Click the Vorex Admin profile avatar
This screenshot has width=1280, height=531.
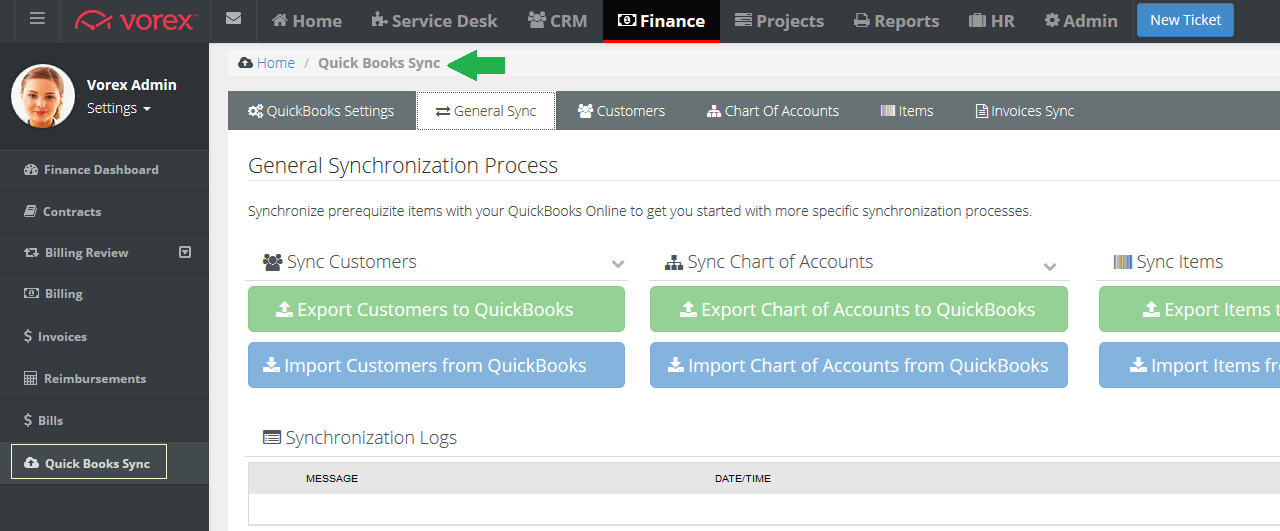(43, 96)
